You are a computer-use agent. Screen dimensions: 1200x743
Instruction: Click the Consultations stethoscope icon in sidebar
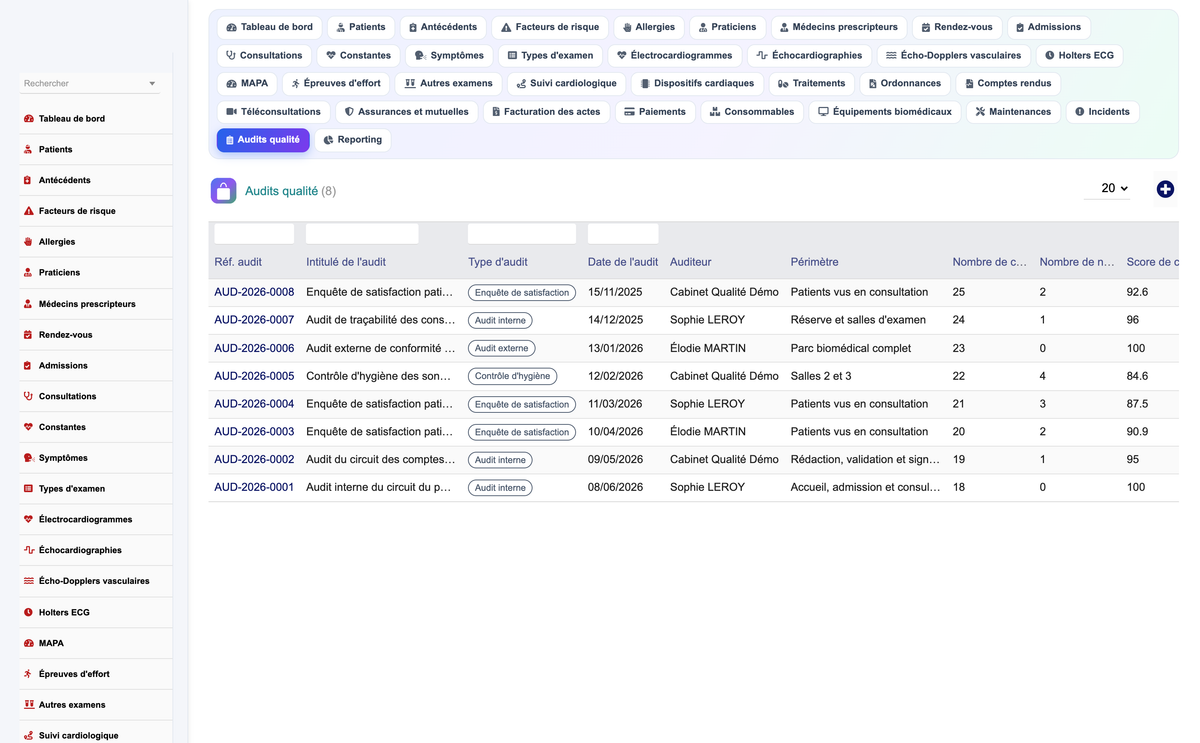tap(28, 397)
